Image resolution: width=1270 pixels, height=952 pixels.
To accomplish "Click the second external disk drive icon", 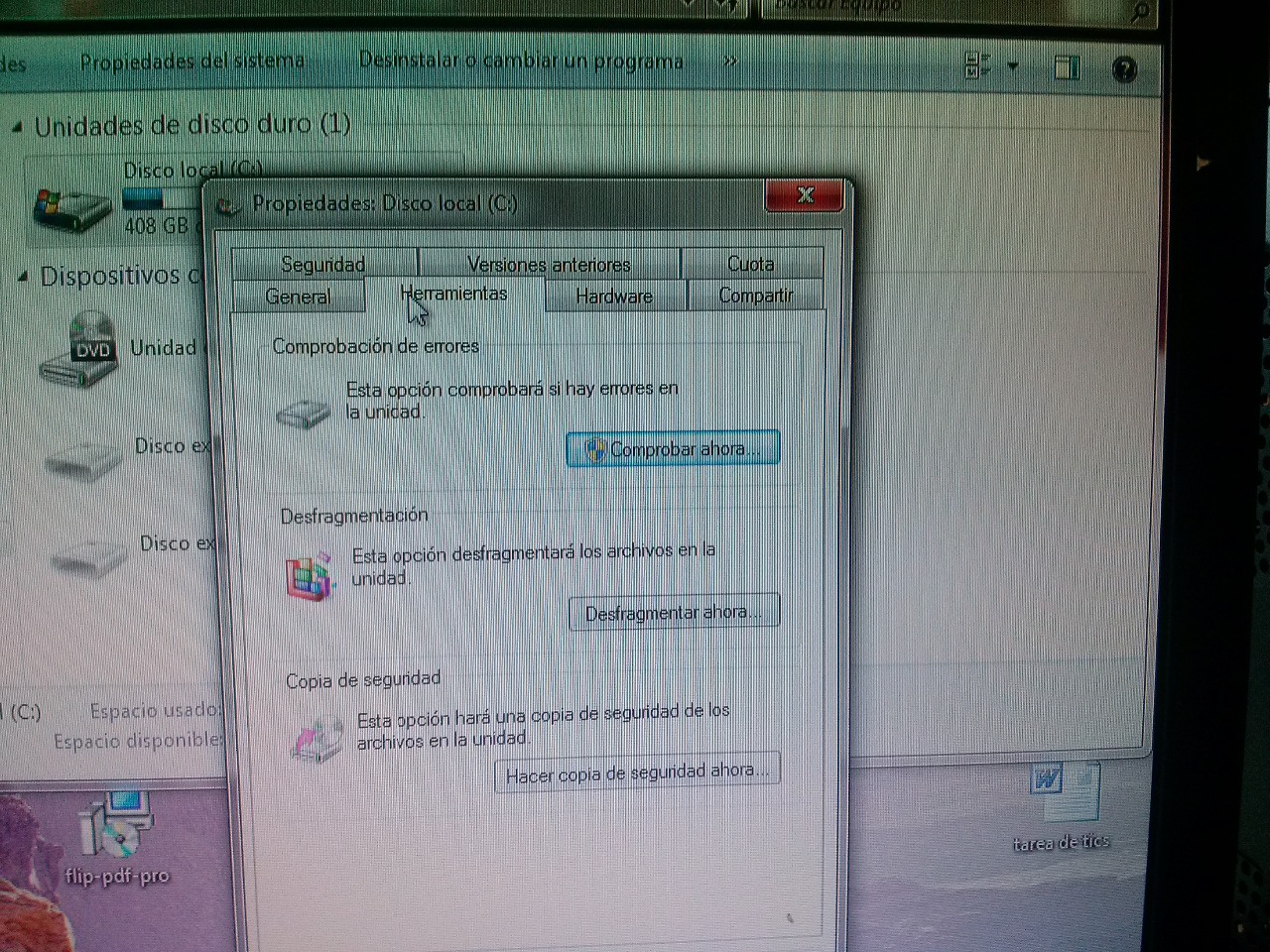I will (x=87, y=556).
